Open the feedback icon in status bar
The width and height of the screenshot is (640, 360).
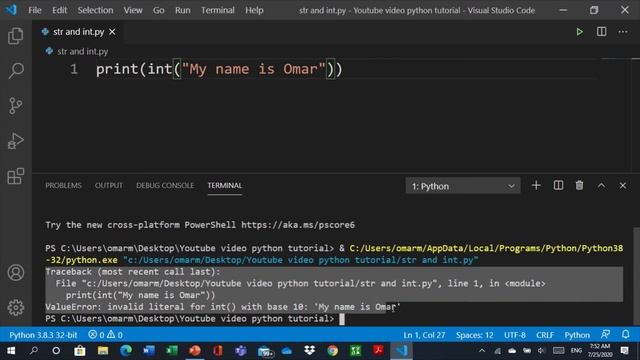pos(605,335)
